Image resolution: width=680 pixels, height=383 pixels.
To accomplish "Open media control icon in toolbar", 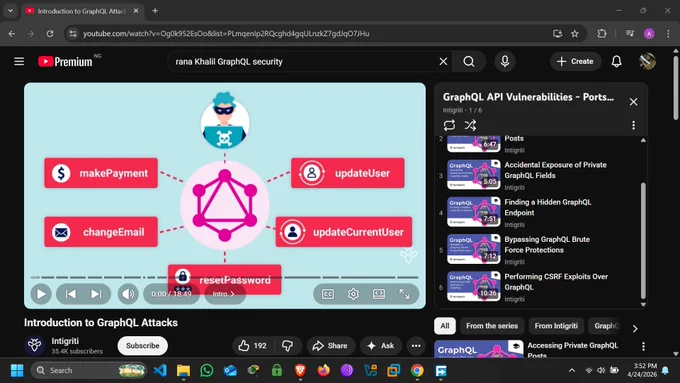I will tap(630, 33).
